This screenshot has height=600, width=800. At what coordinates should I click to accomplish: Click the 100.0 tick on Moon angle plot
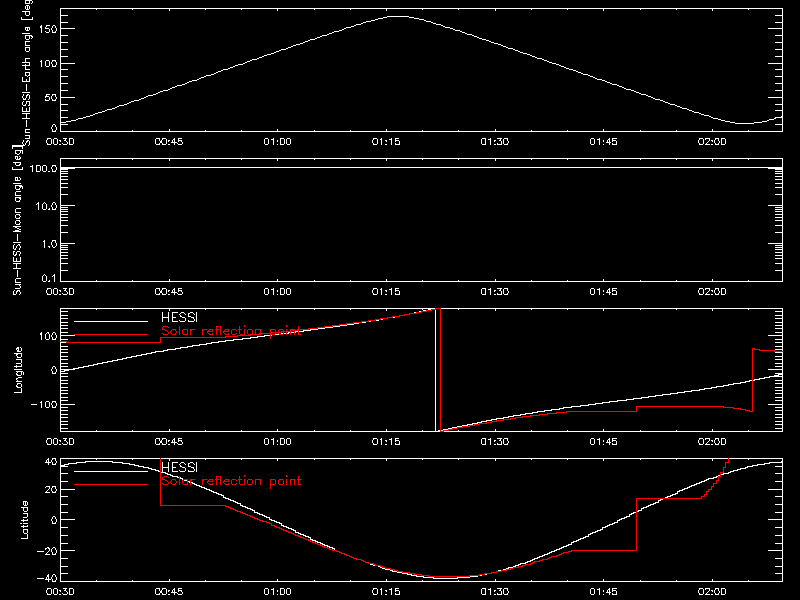click(x=43, y=168)
